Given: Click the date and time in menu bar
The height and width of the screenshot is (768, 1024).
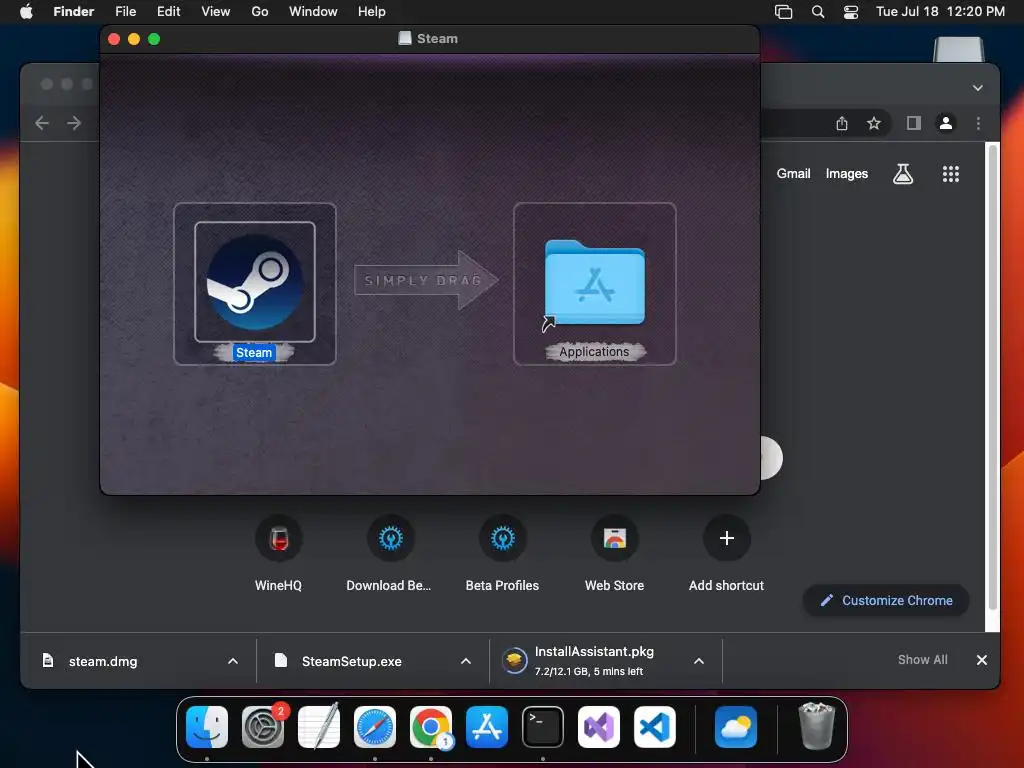Looking at the screenshot, I should coord(940,12).
